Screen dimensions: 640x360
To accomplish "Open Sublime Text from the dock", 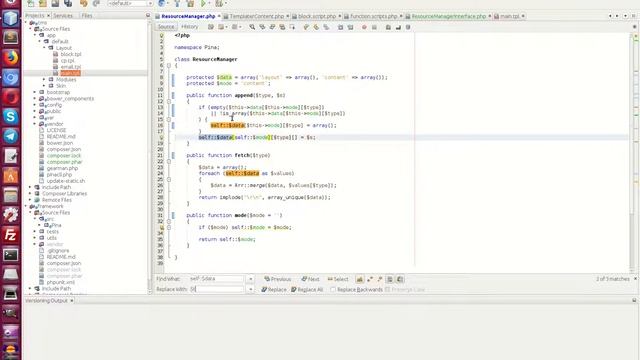I will [x=11, y=38].
